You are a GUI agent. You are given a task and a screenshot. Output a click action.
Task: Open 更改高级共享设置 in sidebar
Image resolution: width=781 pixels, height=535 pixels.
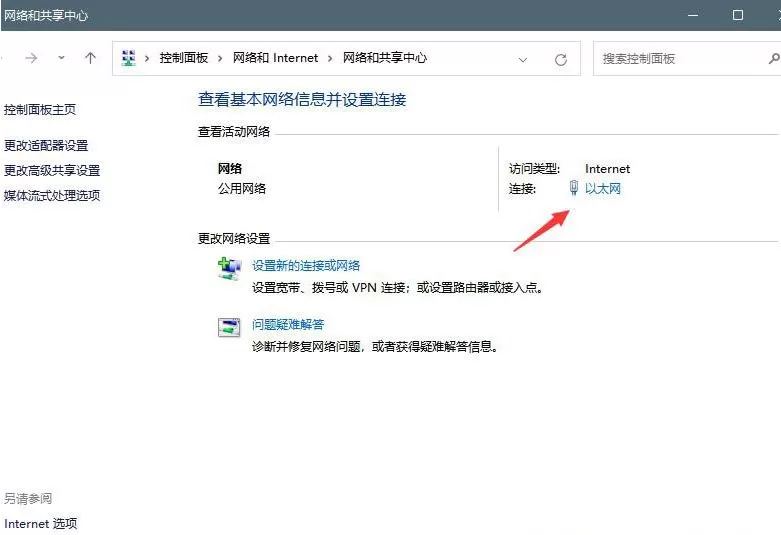pos(52,170)
